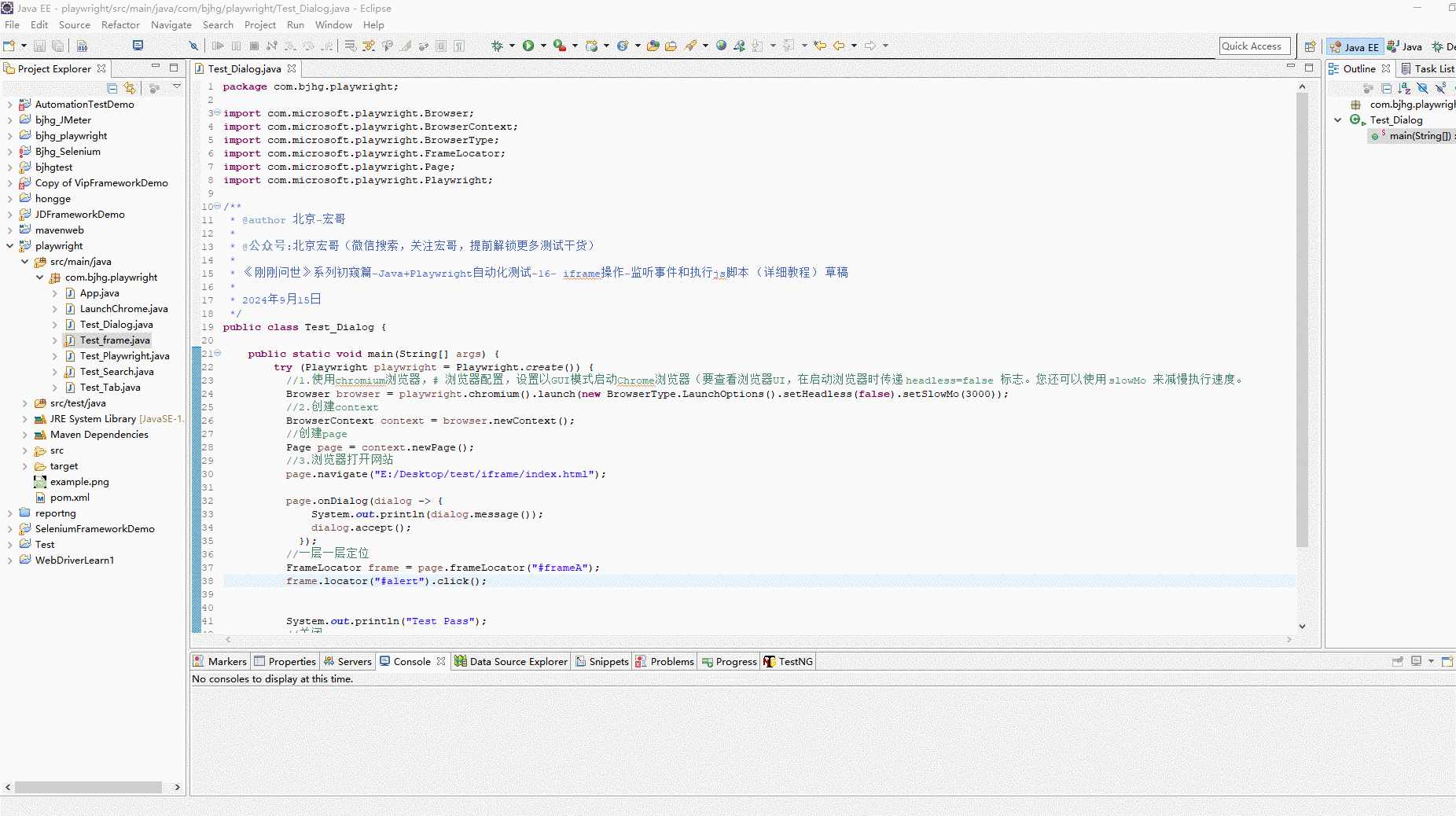Toggle Block Selection Mode icon
The width and height of the screenshot is (1456, 816).
click(441, 46)
